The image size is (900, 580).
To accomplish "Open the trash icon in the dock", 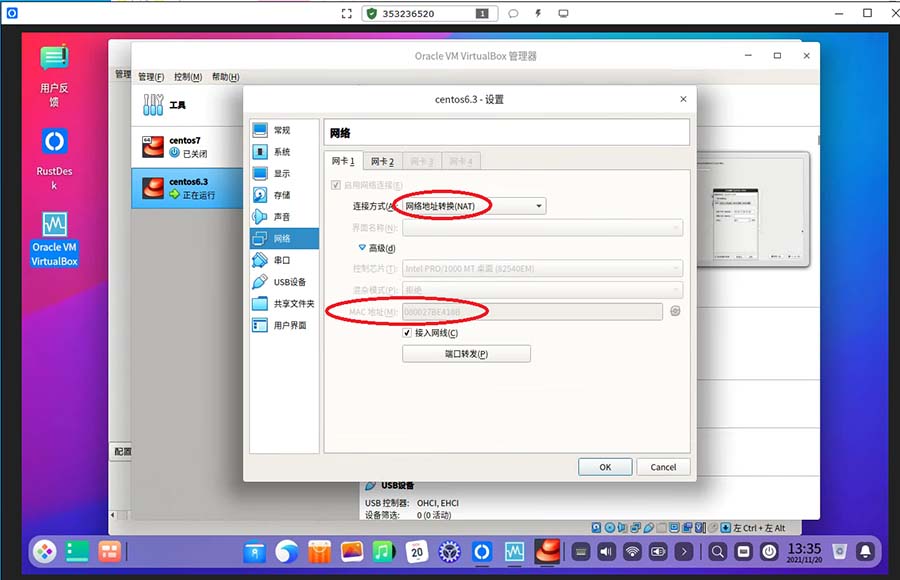I will tap(839, 552).
